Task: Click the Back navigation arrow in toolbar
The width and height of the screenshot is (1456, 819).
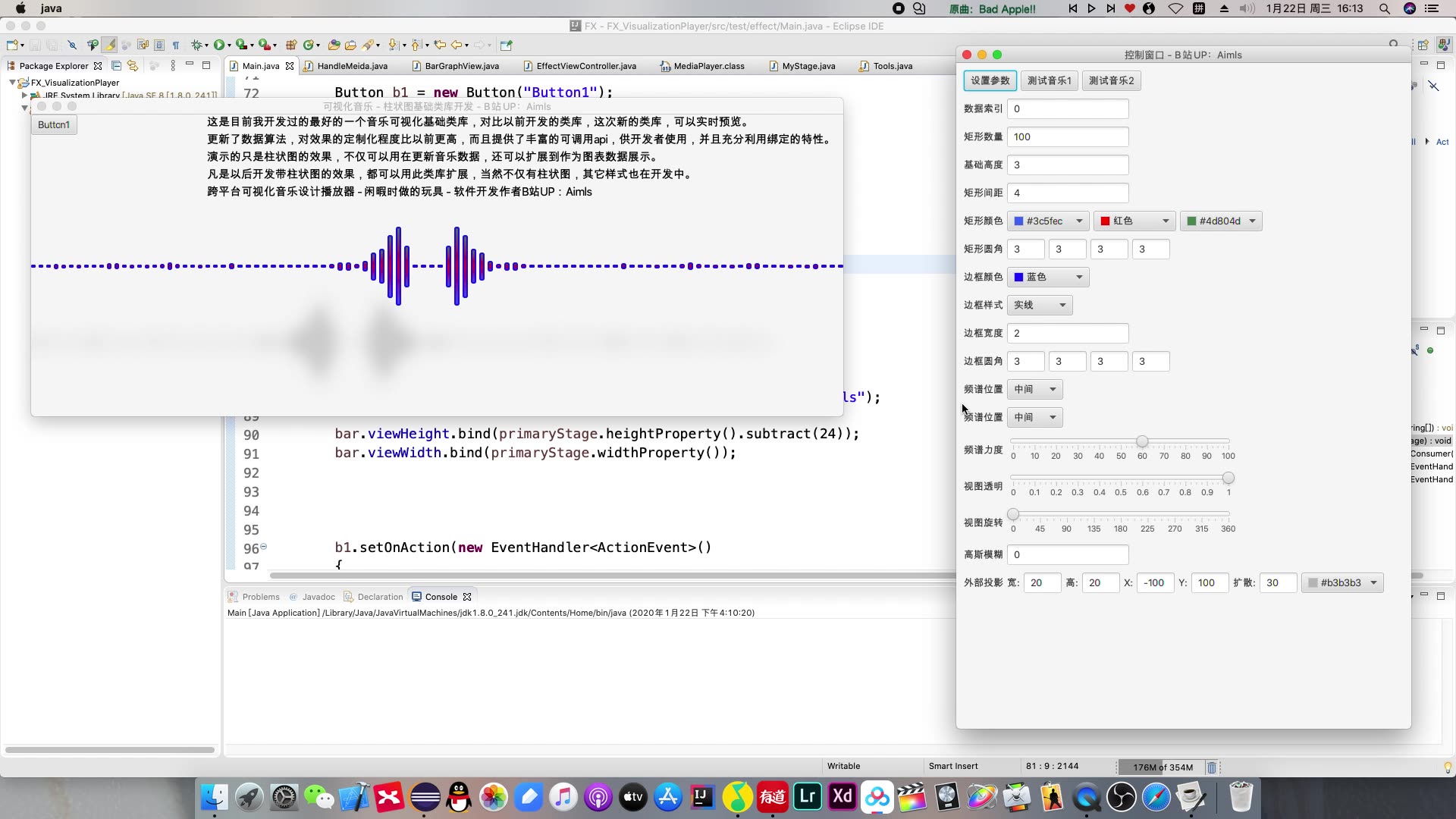Action: 457,45
